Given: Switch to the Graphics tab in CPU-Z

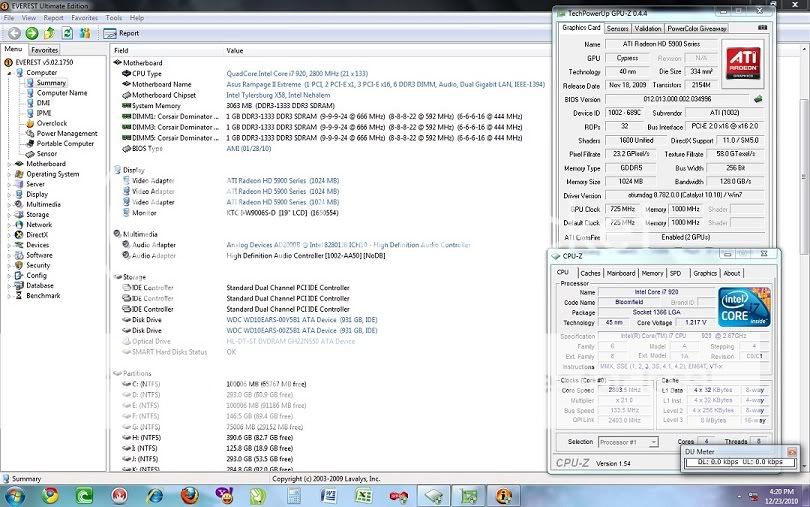Looking at the screenshot, I should [x=705, y=273].
